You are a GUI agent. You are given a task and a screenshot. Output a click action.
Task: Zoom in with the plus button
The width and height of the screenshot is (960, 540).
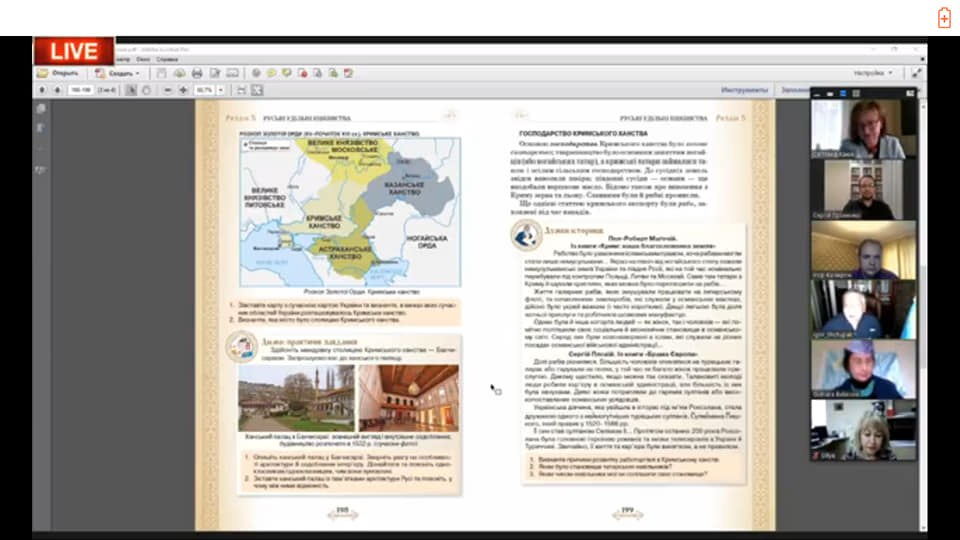click(183, 90)
